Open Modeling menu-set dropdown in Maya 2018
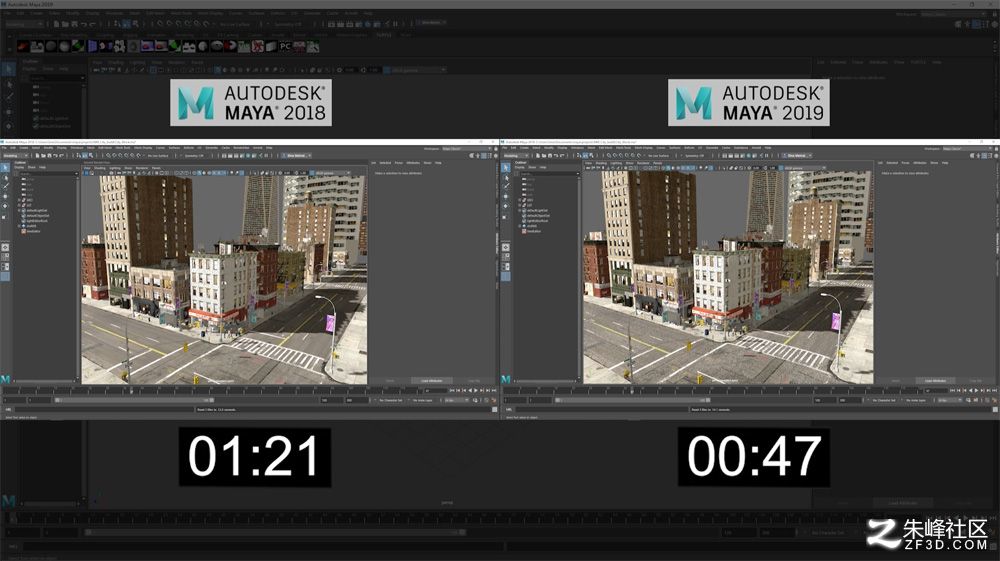This screenshot has height=561, width=1000. click(14, 156)
